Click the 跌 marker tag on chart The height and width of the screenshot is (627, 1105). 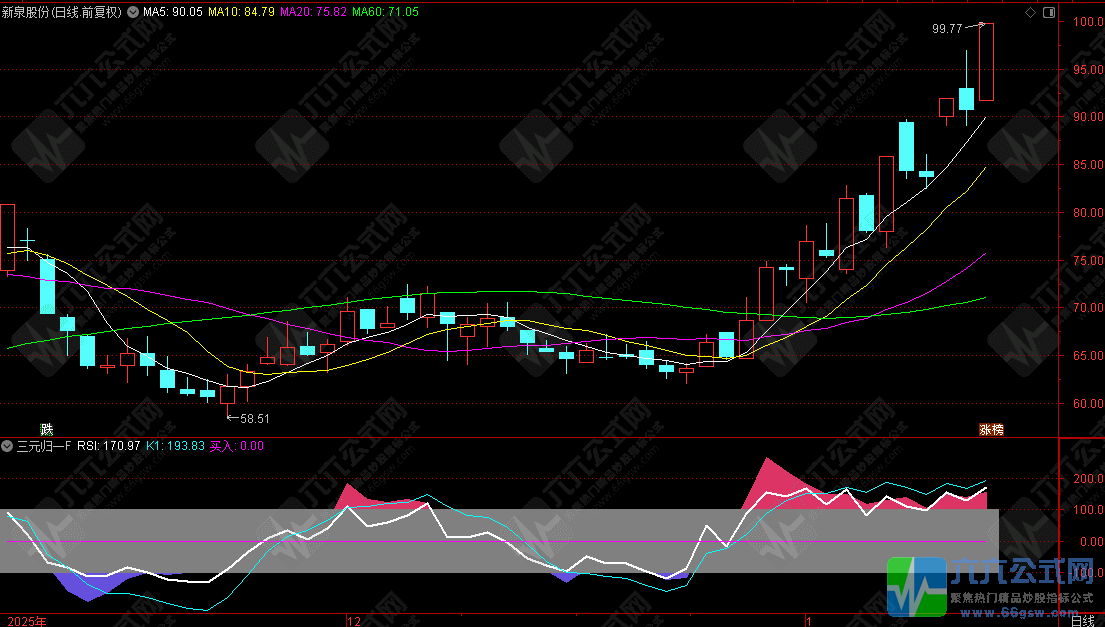coord(46,429)
